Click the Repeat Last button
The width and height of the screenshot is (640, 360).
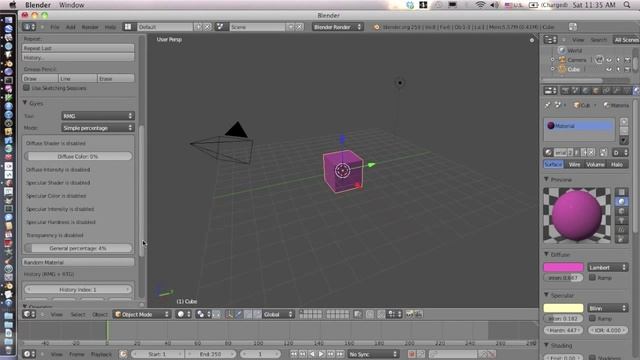pyautogui.click(x=78, y=48)
